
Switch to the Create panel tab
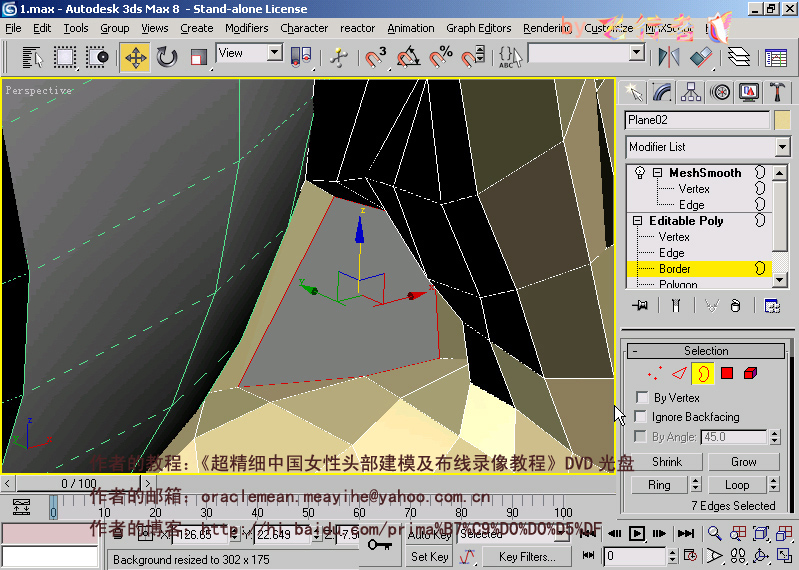click(633, 92)
